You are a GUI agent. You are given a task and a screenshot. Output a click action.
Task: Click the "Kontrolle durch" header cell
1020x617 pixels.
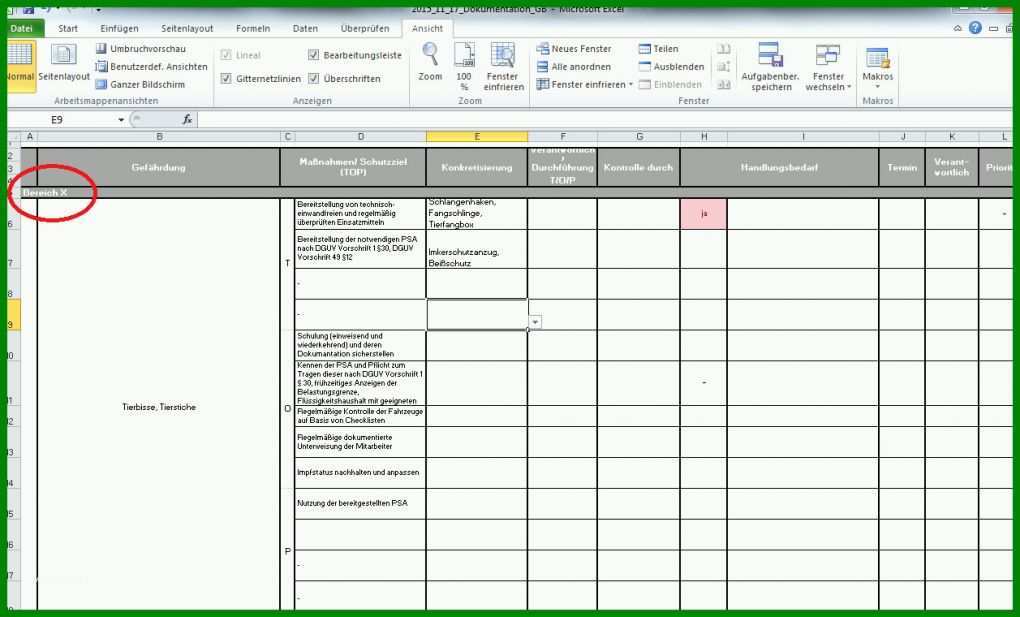639,167
